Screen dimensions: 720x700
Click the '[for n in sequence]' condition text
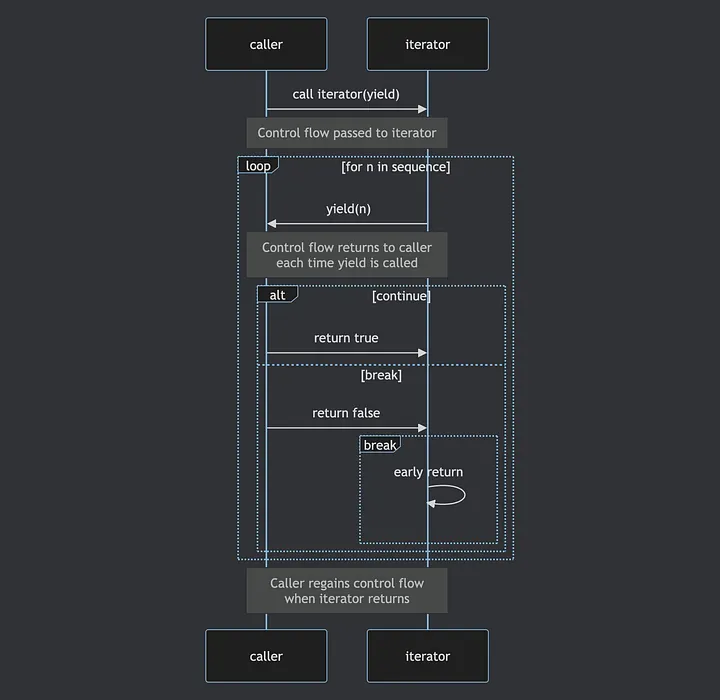396,167
